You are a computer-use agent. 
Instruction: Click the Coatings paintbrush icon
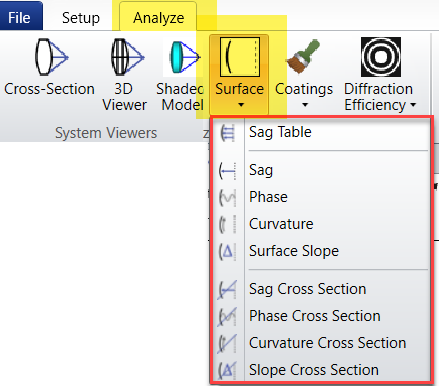pos(303,56)
